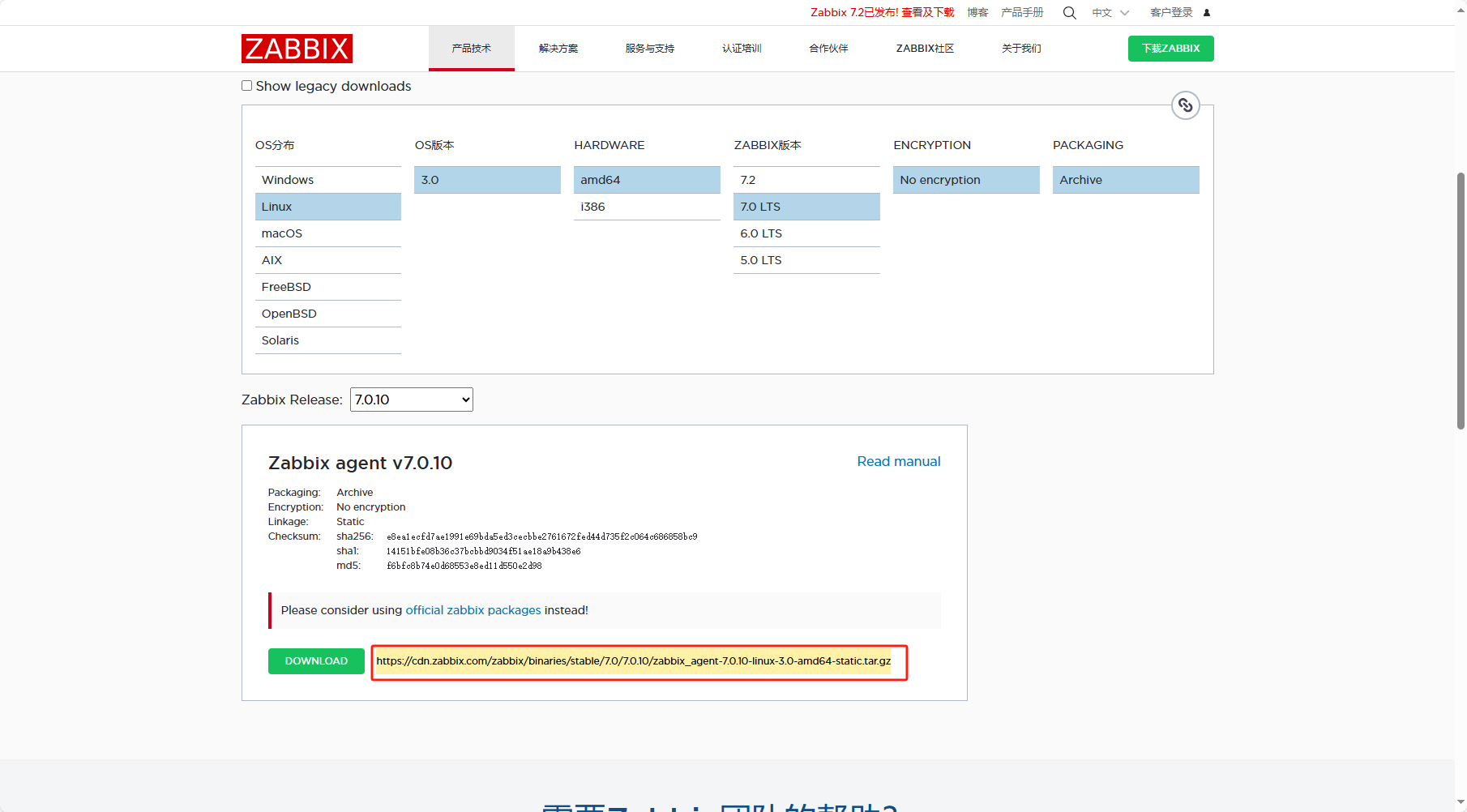Select macOS in OS distribution list

(328, 233)
